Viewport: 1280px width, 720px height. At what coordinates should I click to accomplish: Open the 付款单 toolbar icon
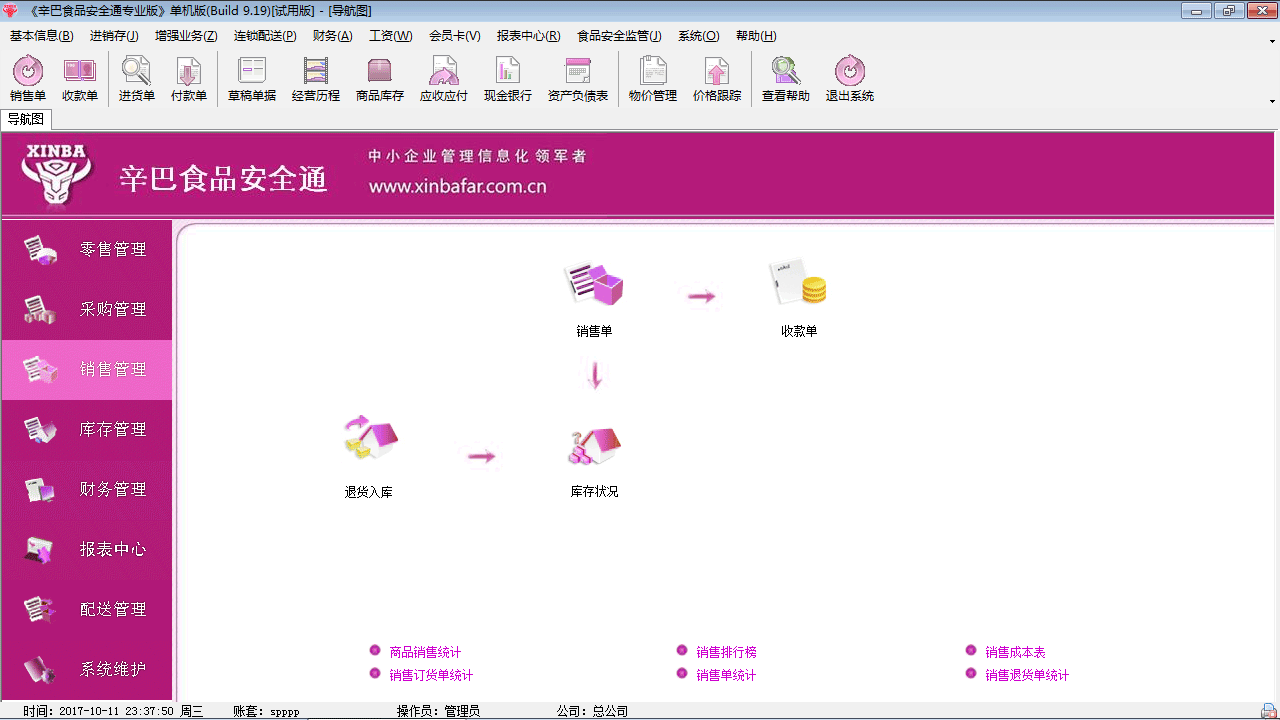(189, 79)
